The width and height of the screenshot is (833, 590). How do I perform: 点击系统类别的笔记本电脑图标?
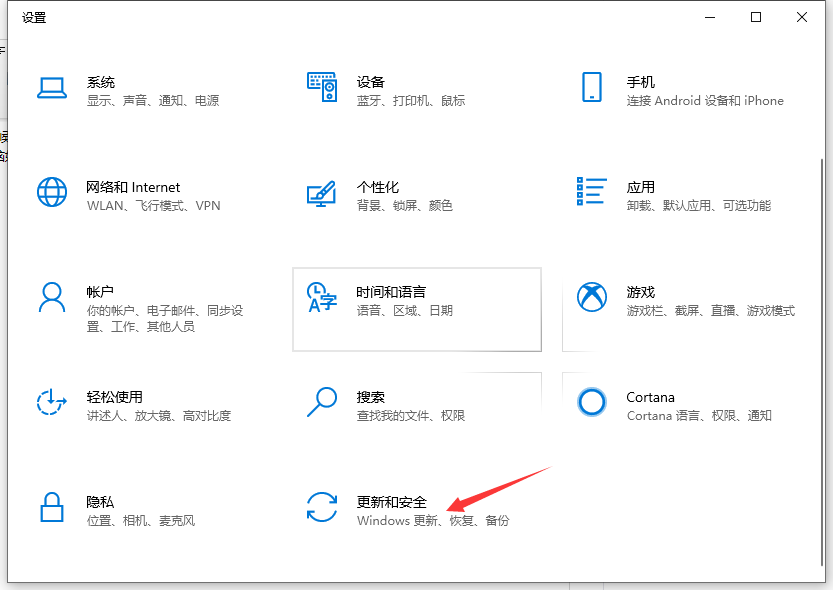click(52, 88)
